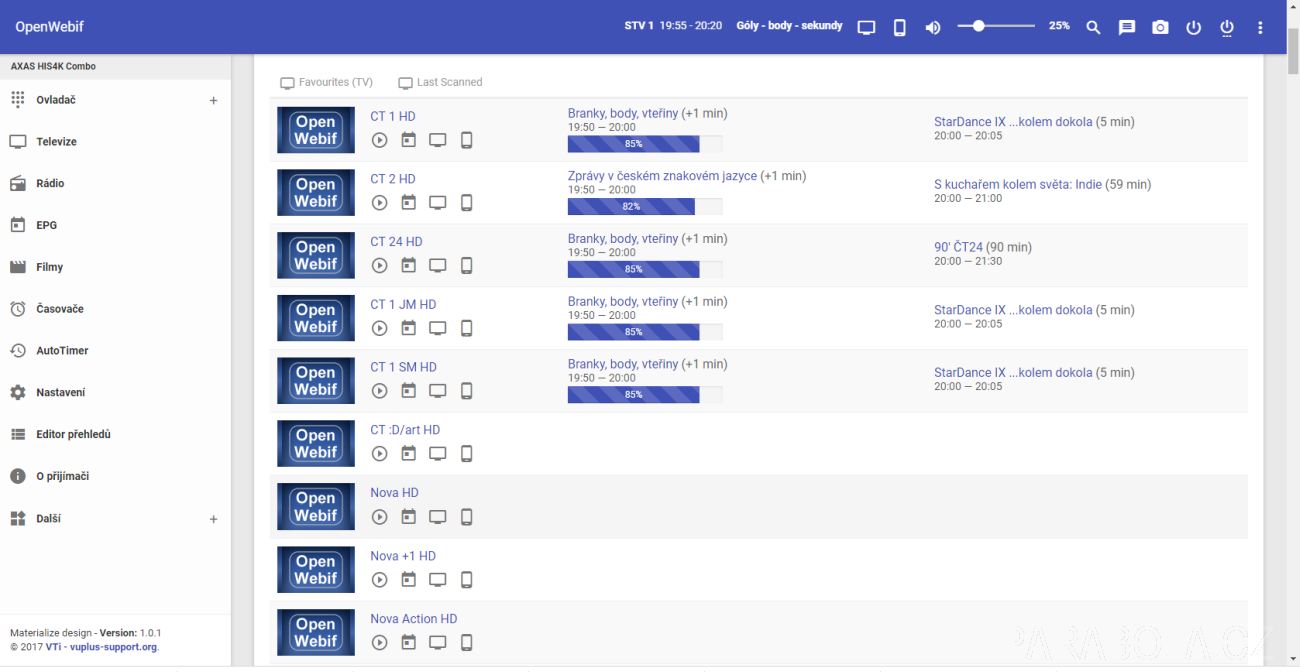Adjust the volume slider handle
This screenshot has width=1300, height=672.
tap(978, 26)
